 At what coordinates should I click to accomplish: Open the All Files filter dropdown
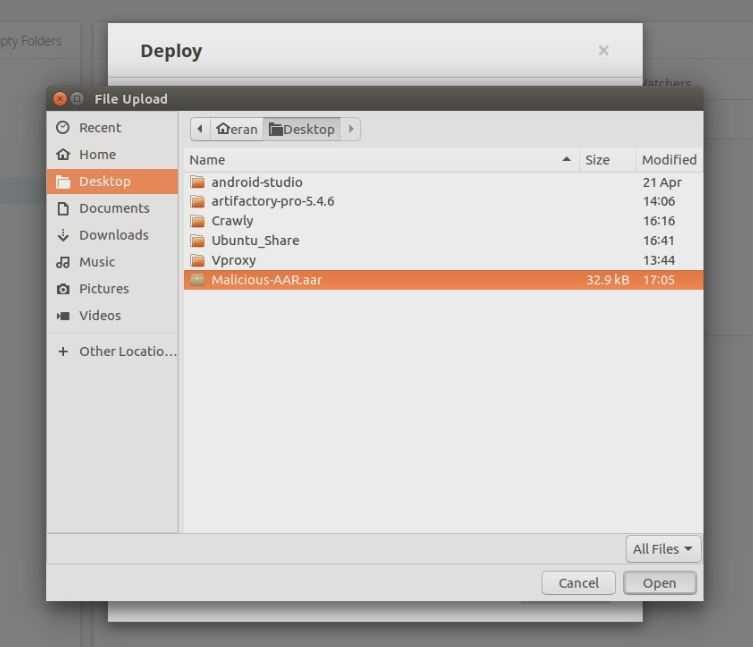pyautogui.click(x=662, y=549)
